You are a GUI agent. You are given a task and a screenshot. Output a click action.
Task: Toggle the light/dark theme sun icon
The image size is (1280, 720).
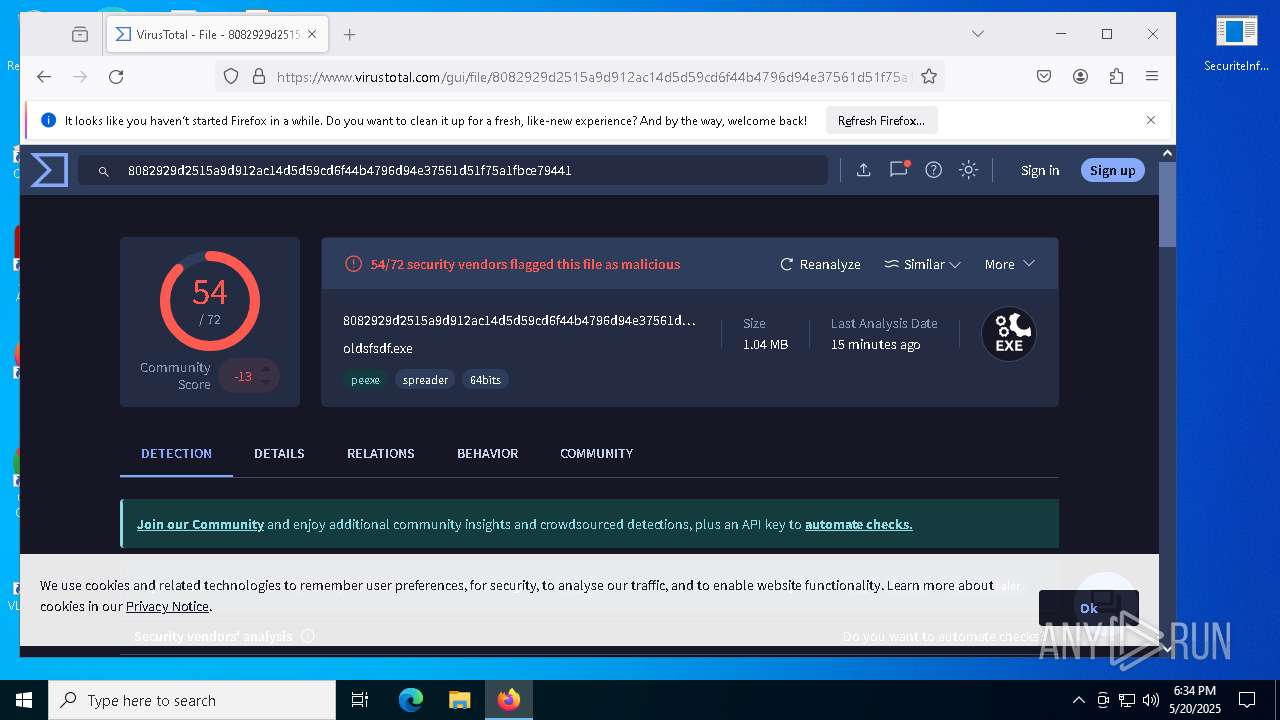click(x=968, y=170)
